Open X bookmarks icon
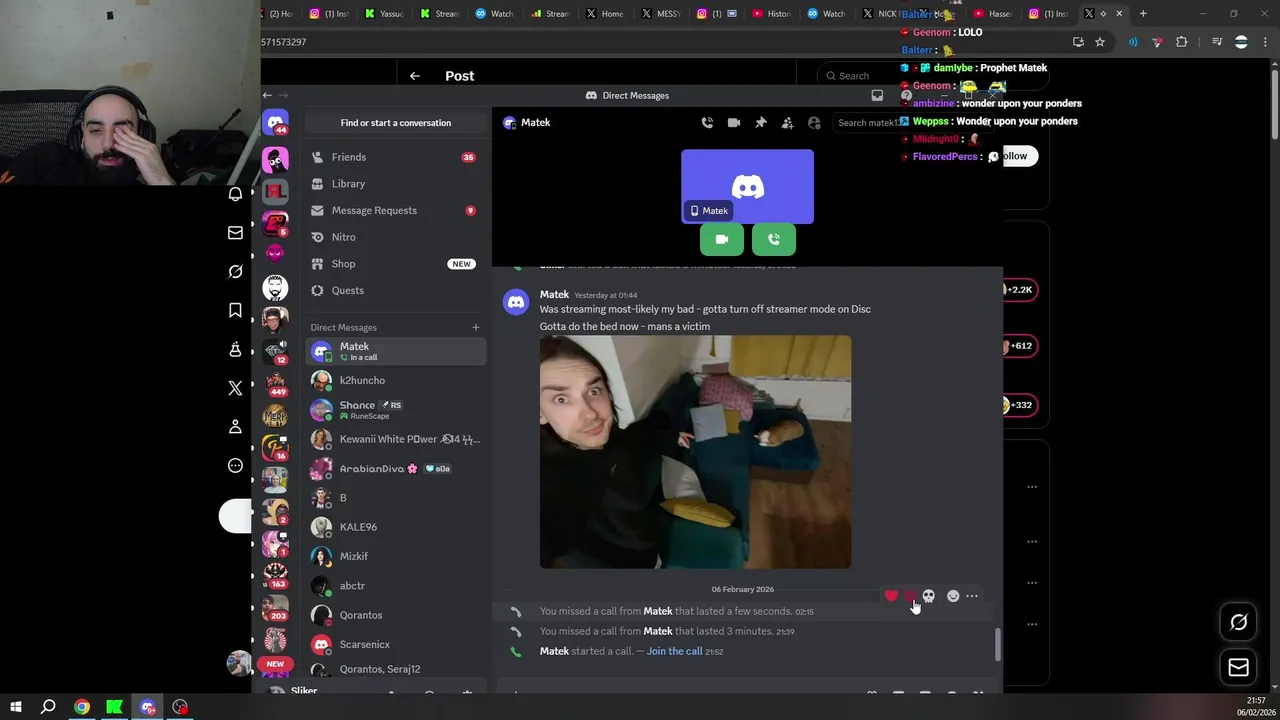This screenshot has height=720, width=1280. pos(235,311)
